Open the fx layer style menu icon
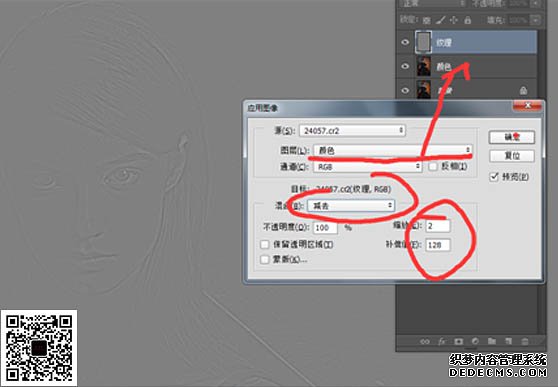558x387 pixels. (x=442, y=341)
